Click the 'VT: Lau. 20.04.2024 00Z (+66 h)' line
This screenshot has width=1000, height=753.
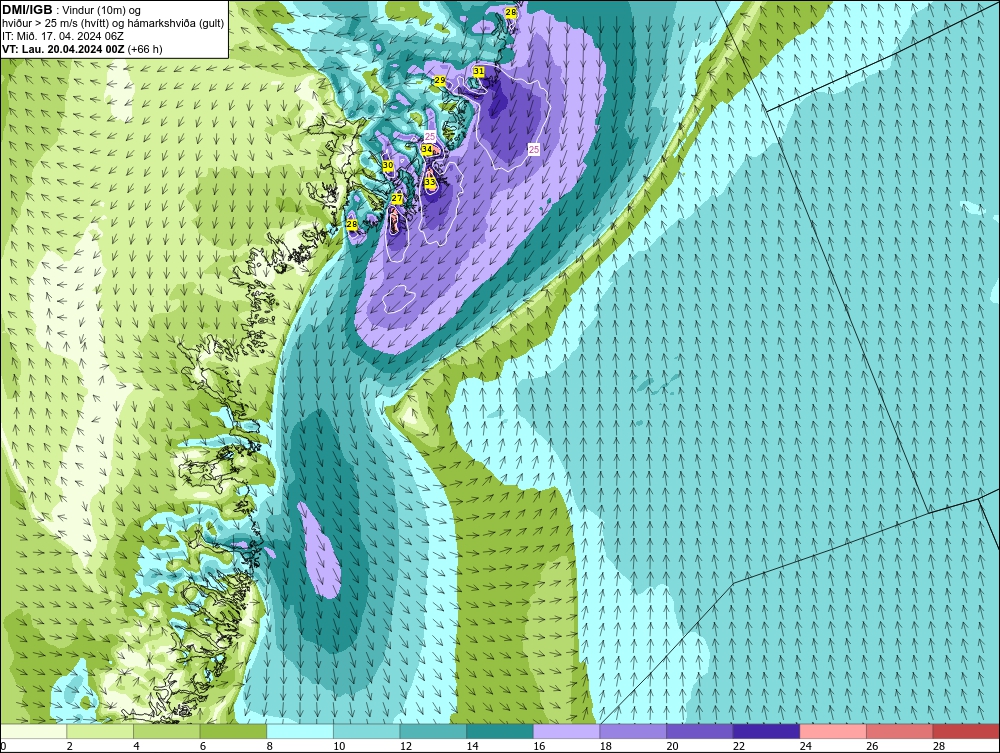click(82, 49)
